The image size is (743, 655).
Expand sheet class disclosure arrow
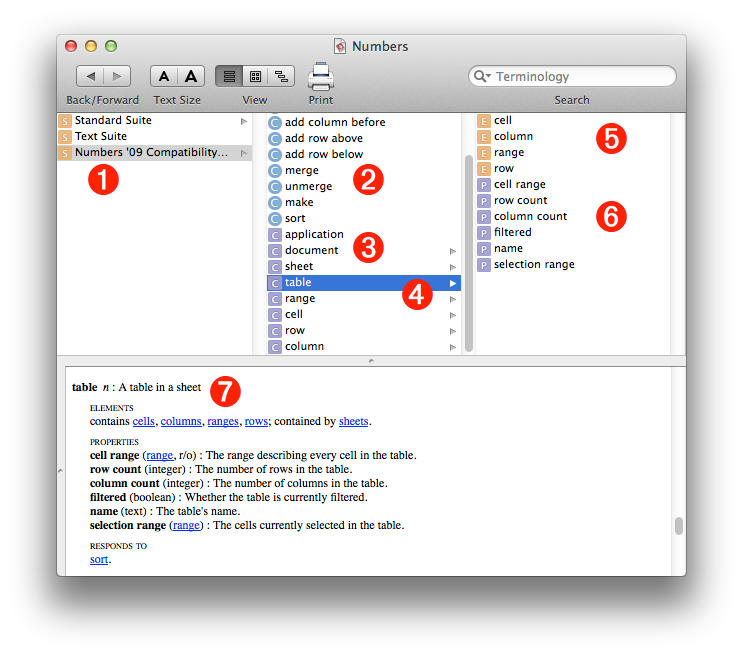tap(453, 267)
